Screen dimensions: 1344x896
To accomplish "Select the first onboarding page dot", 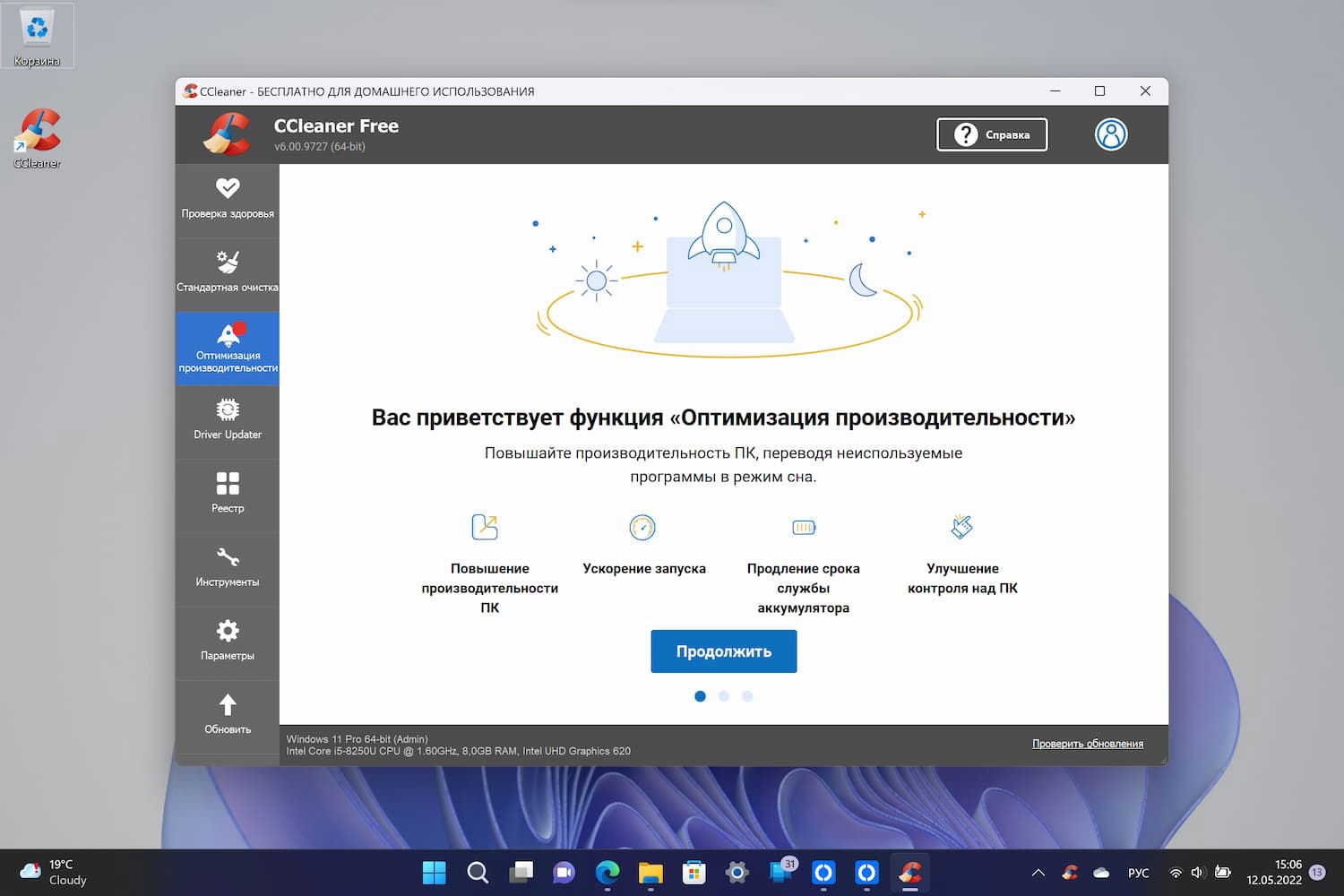I will (700, 696).
